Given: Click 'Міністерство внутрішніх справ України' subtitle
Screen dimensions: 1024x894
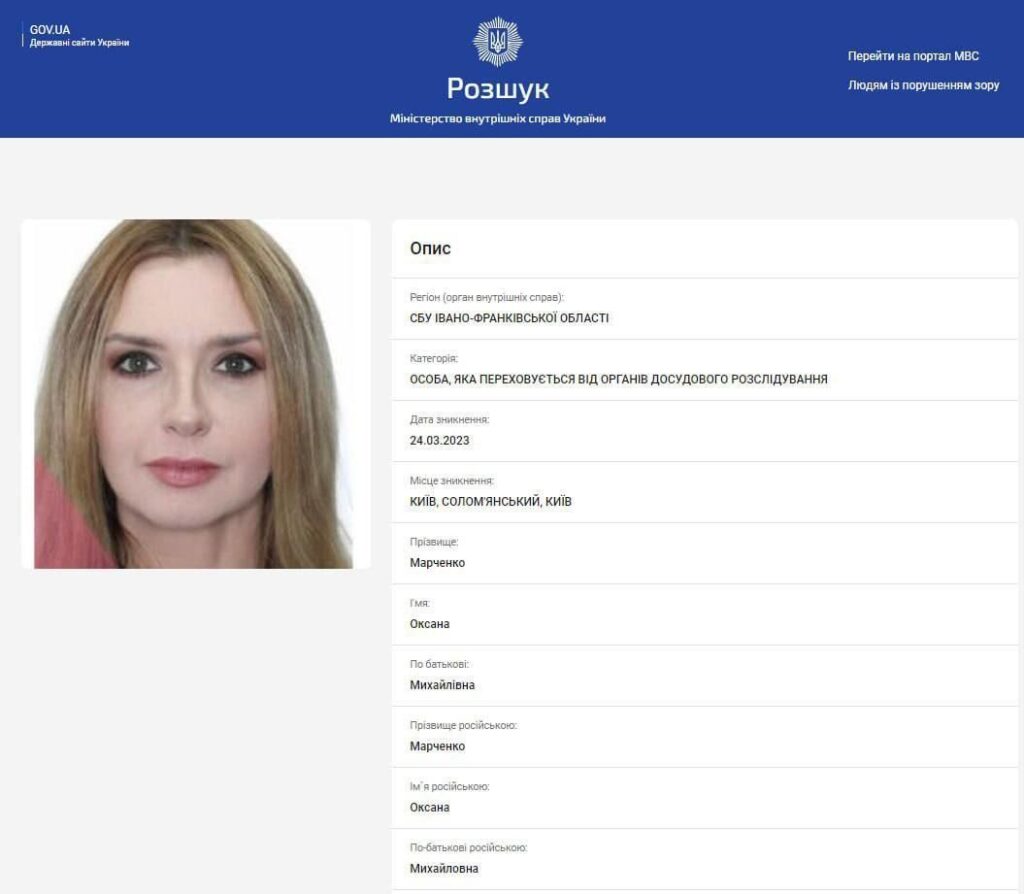Looking at the screenshot, I should (497, 118).
